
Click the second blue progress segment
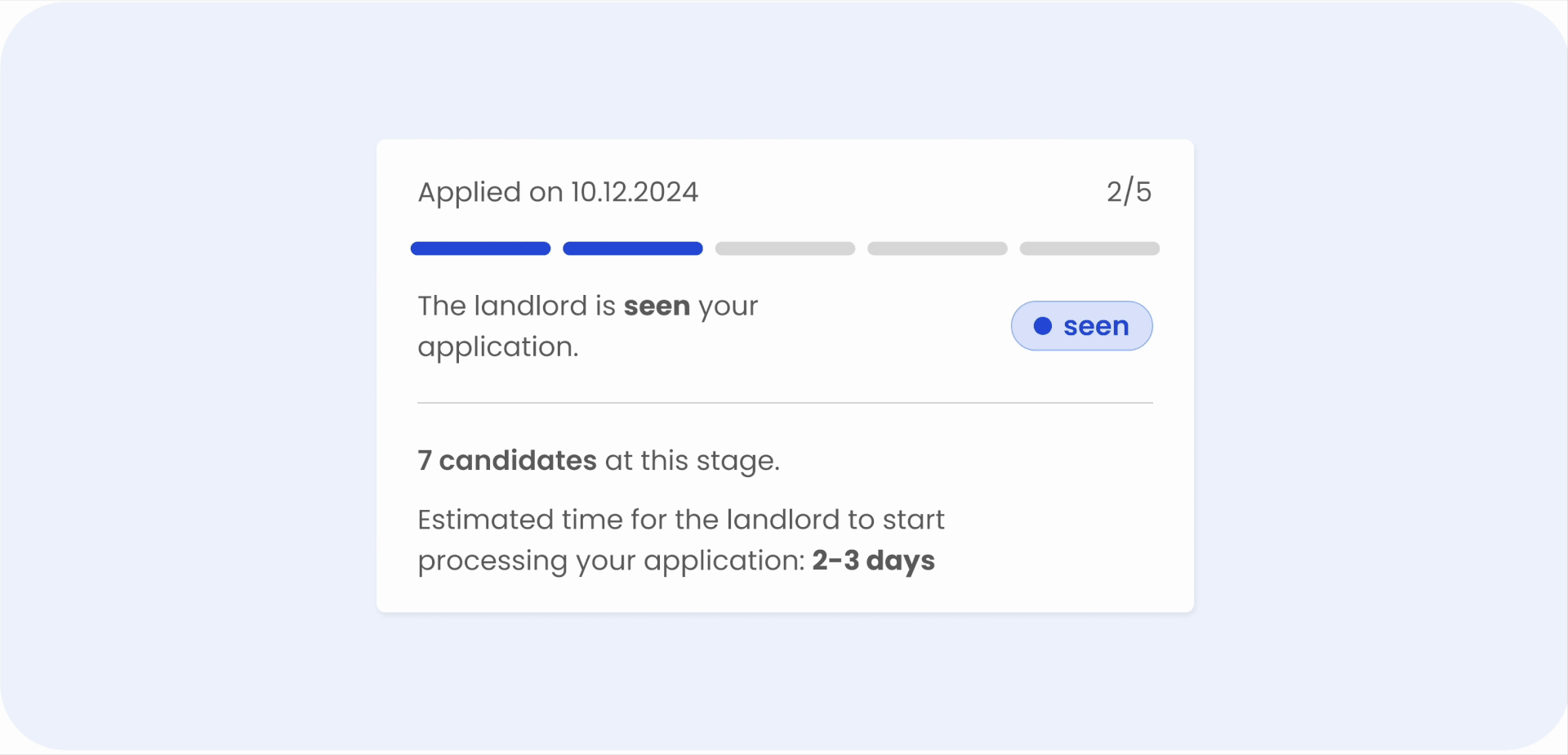633,248
